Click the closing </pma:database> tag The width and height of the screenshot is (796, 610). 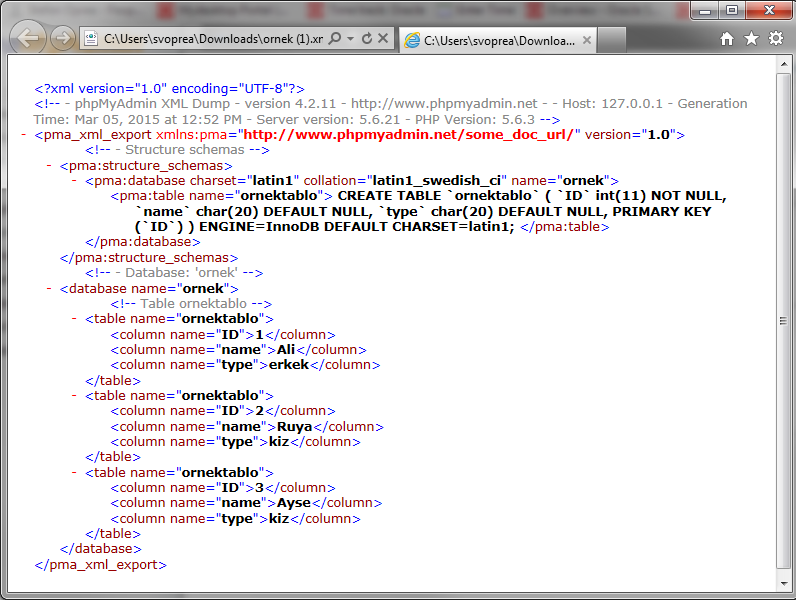coord(143,242)
